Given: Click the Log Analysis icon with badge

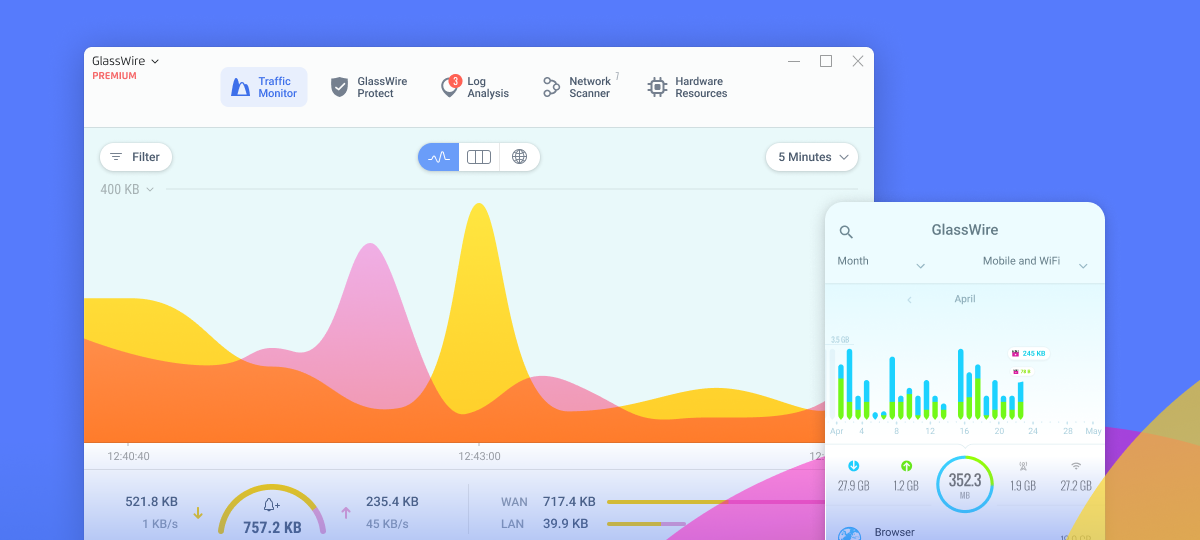Looking at the screenshot, I should 450,87.
